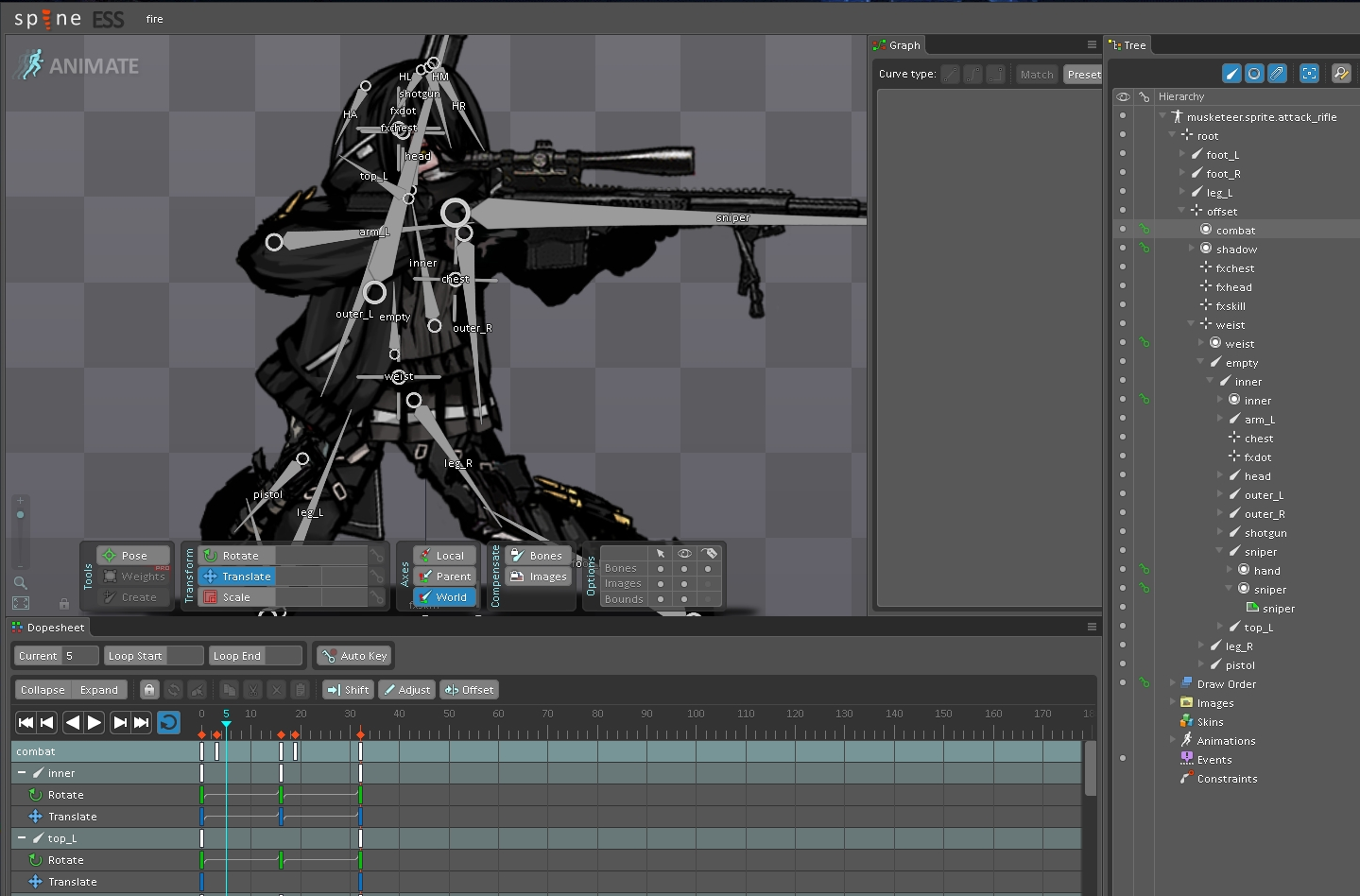Collapse the inner row in dopesheet
Viewport: 1360px width, 896px height.
22,773
